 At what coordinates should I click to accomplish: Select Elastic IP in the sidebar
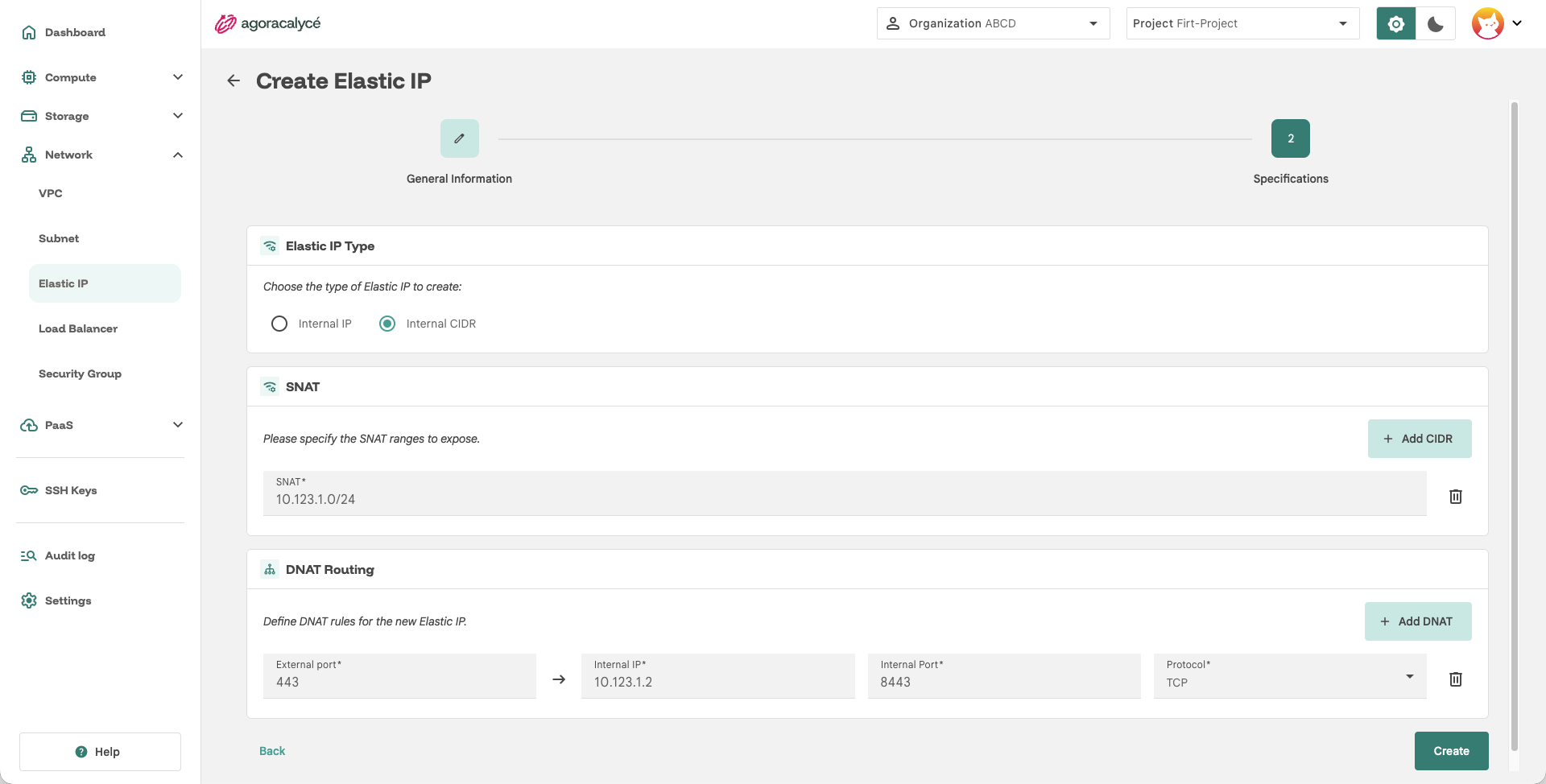(105, 283)
